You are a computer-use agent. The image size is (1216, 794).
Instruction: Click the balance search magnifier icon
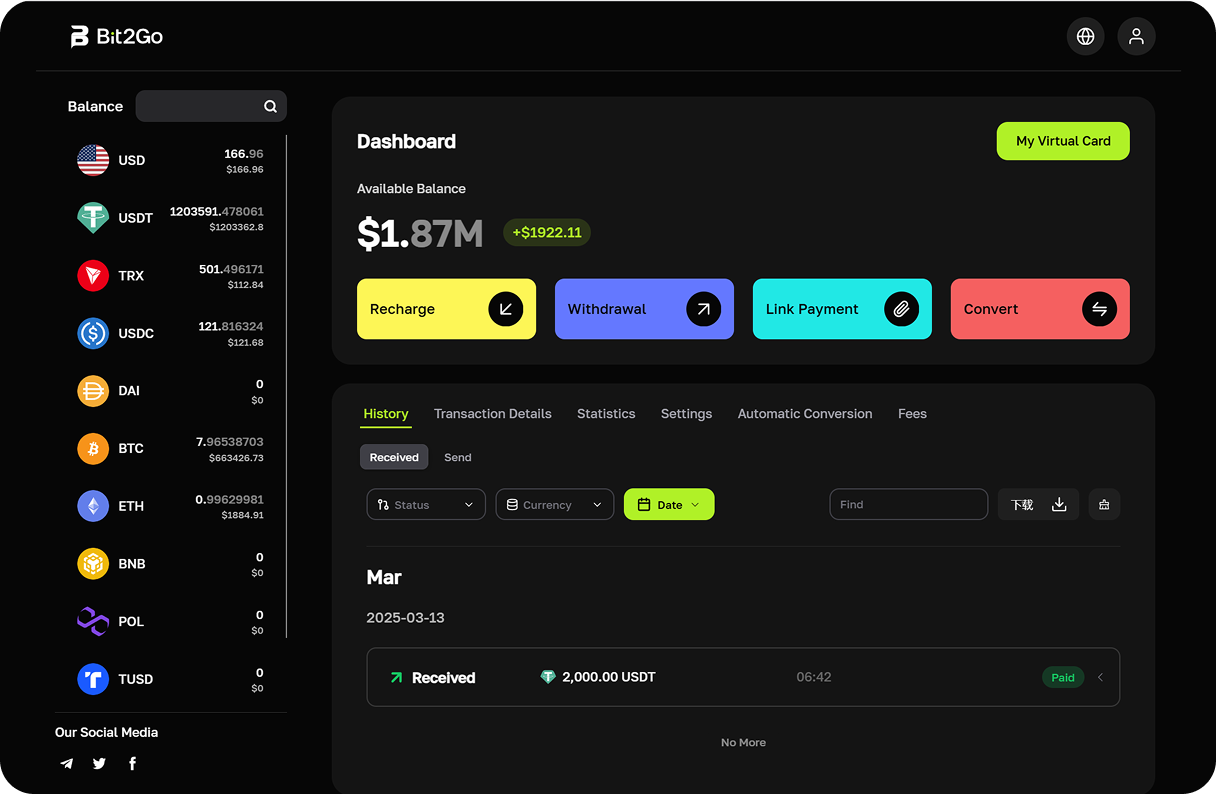pyautogui.click(x=270, y=106)
